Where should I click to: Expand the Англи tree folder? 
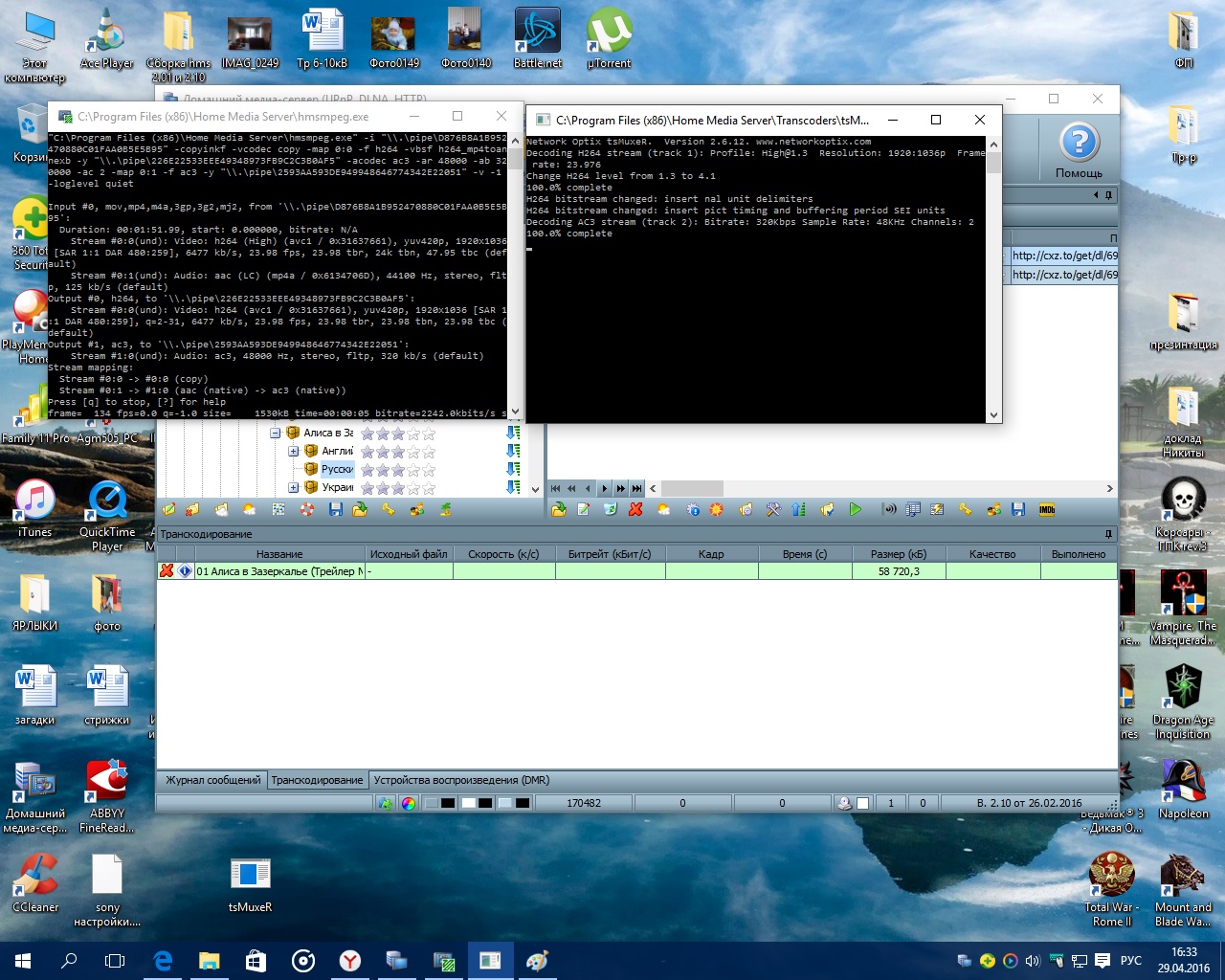[x=294, y=452]
